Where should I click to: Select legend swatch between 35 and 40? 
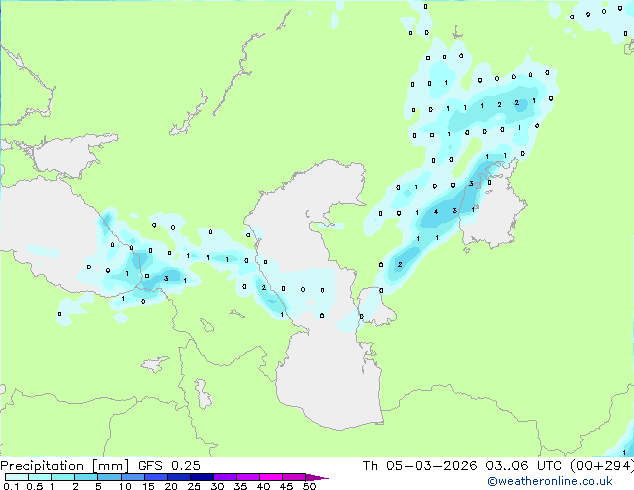click(x=248, y=477)
